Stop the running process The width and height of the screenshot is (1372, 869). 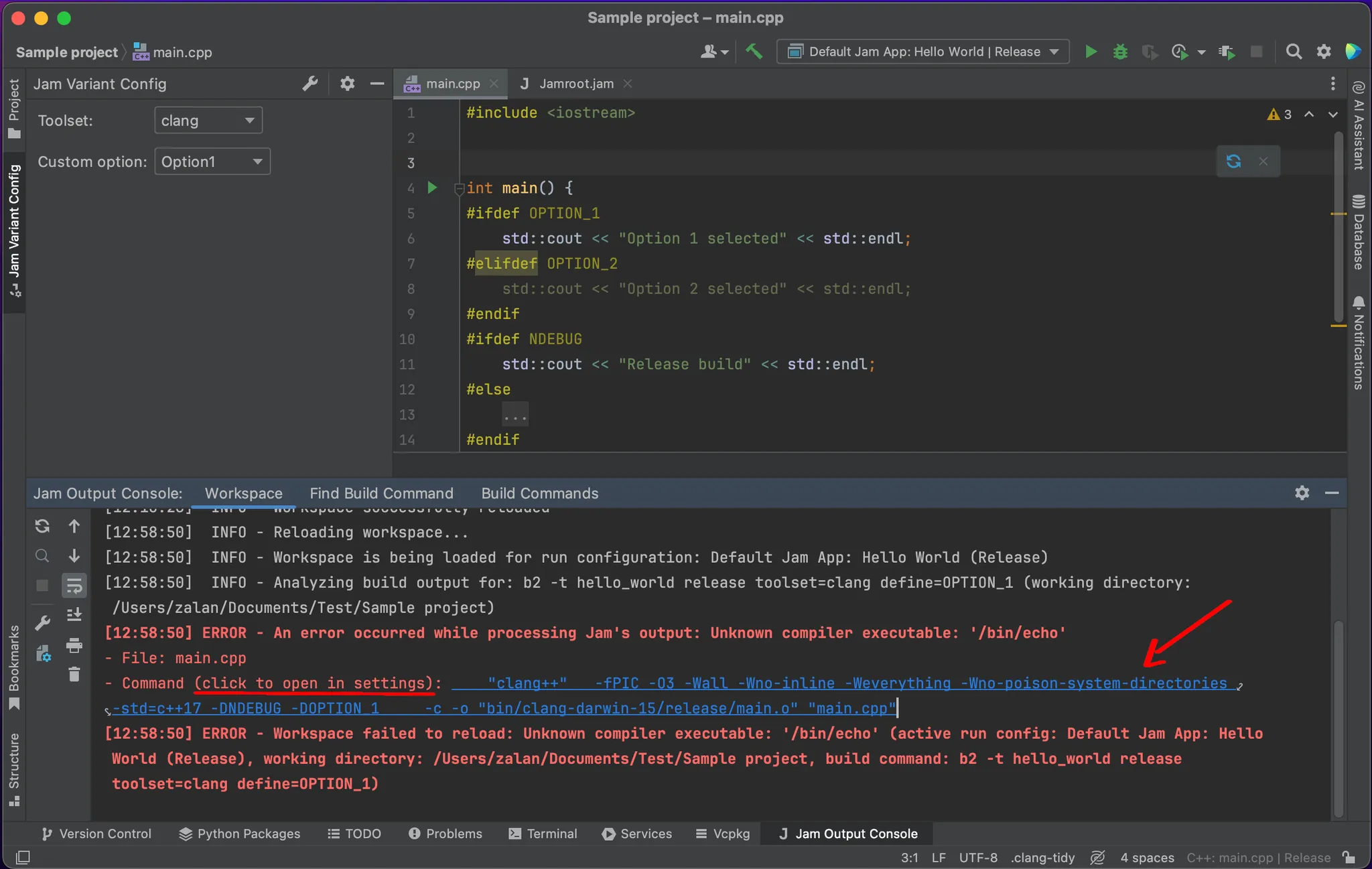pyautogui.click(x=1257, y=52)
